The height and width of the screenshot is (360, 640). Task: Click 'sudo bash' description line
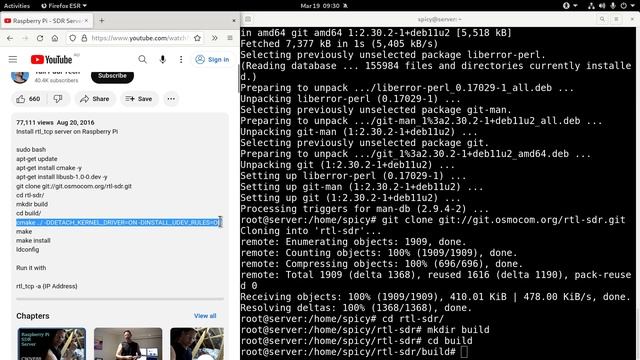click(31, 149)
